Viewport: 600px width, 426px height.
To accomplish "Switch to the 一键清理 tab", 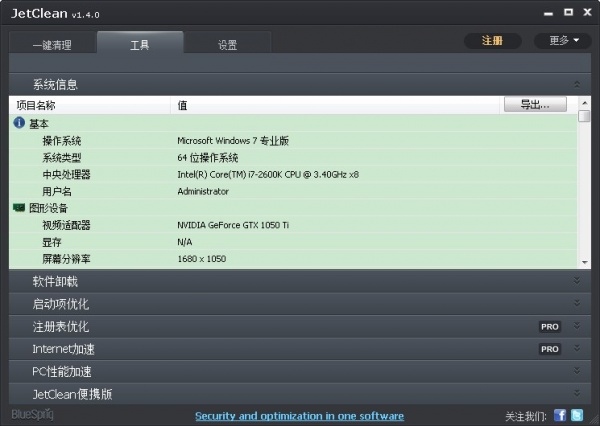I will point(53,45).
